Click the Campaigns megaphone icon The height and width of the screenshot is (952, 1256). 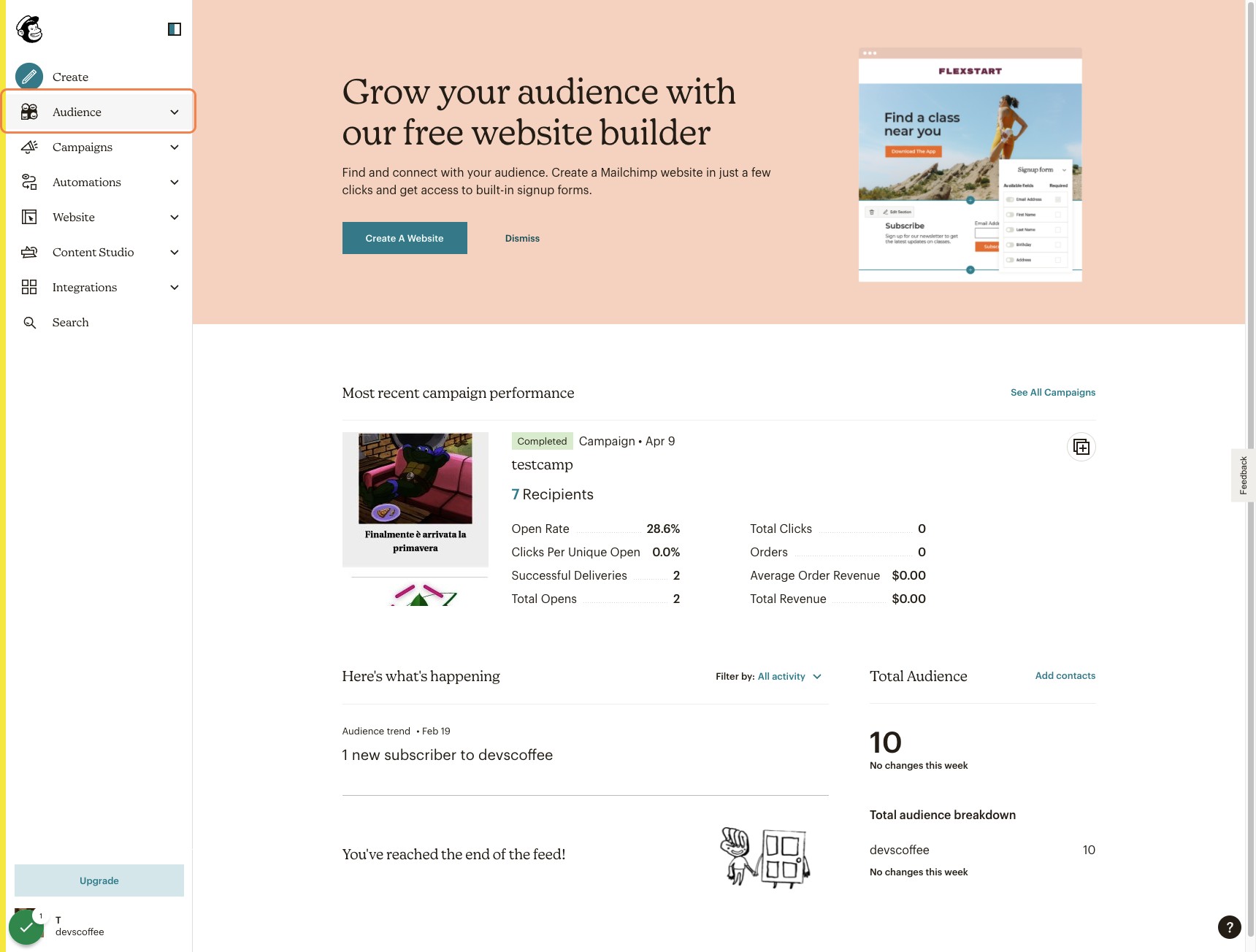[x=29, y=147]
